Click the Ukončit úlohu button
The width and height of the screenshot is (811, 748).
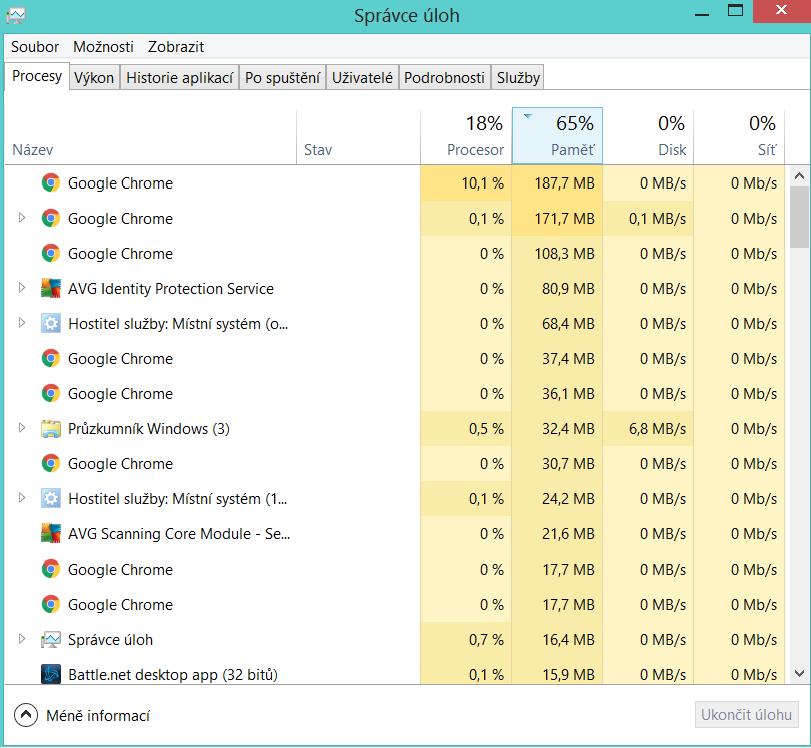click(x=746, y=715)
